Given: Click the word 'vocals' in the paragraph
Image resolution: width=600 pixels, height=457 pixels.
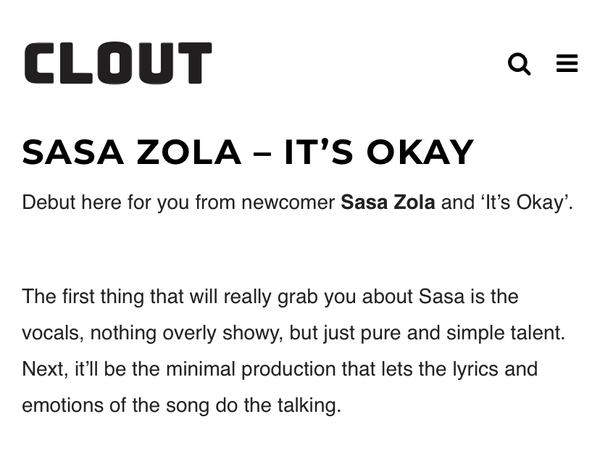Looking at the screenshot, I should pyautogui.click(x=53, y=333).
